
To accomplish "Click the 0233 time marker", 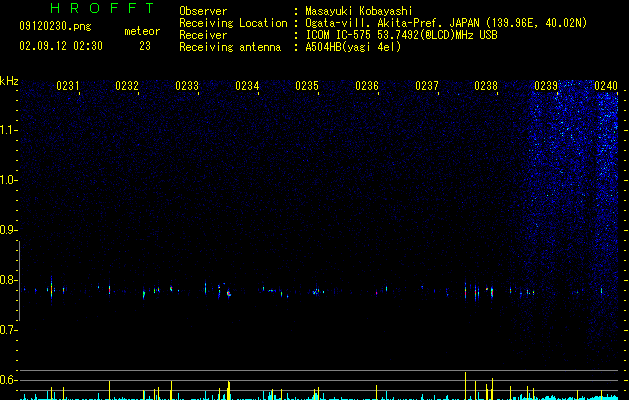I will click(x=187, y=86).
